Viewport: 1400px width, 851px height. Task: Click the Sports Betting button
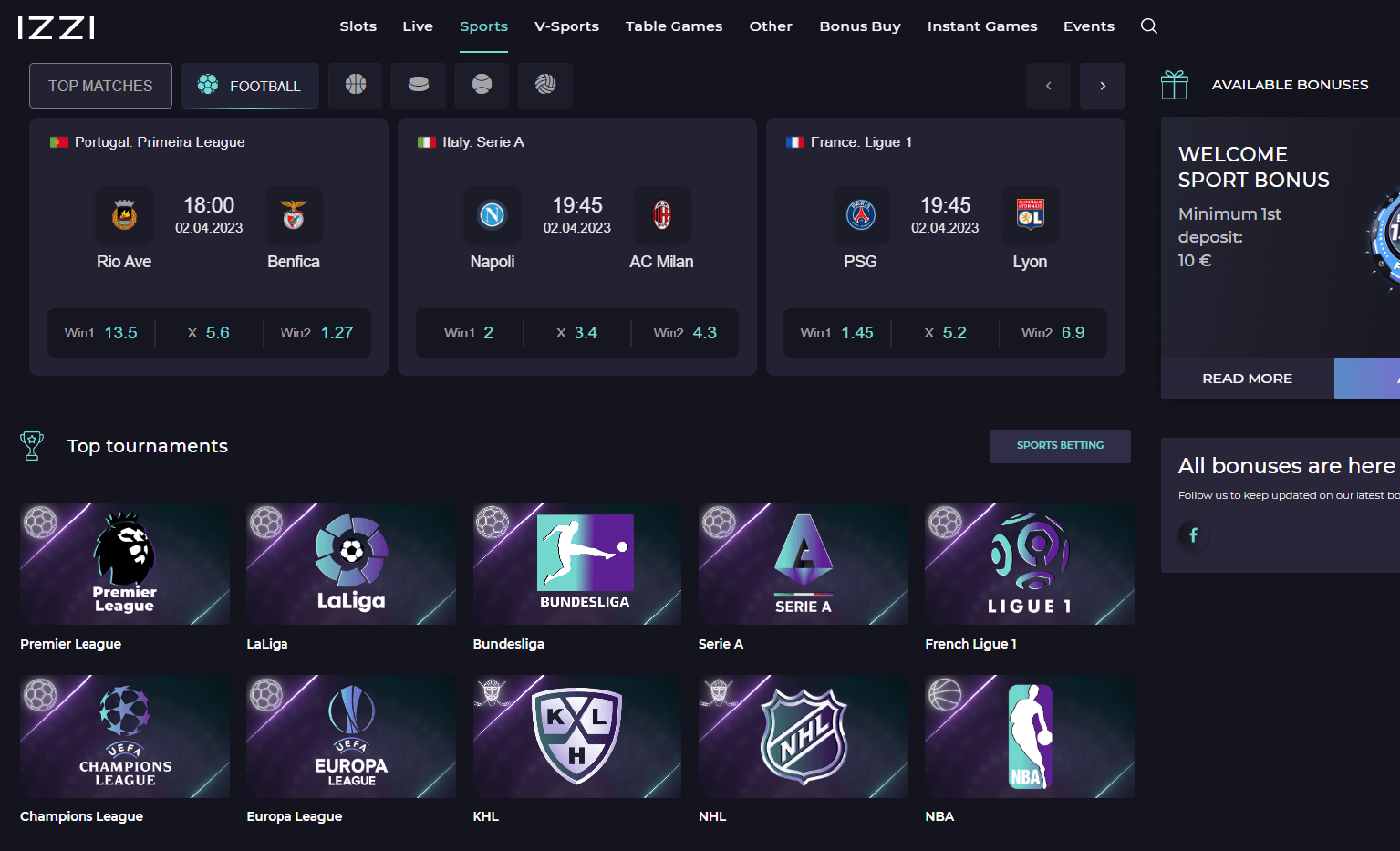click(1060, 446)
